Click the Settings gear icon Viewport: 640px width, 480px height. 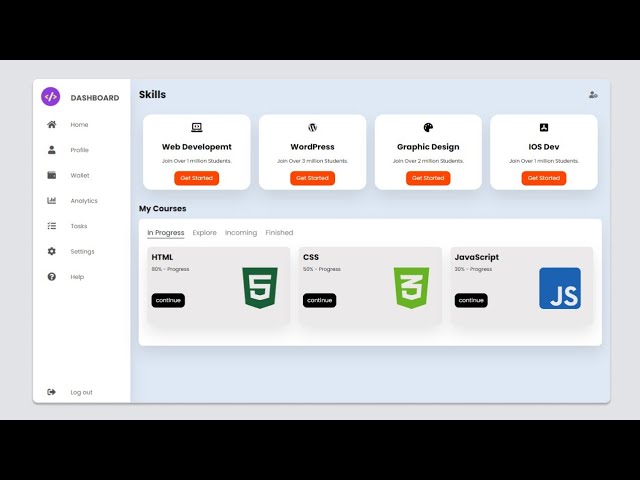[51, 251]
